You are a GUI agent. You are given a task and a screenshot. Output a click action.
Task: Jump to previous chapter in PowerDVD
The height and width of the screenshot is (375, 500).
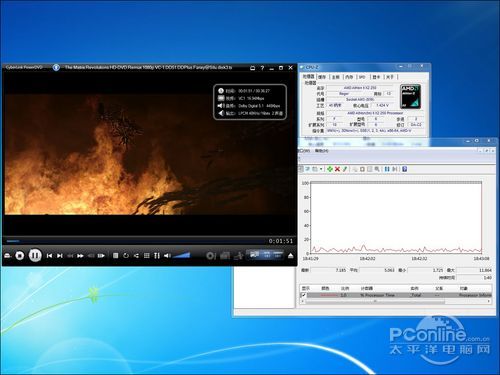tap(49, 256)
